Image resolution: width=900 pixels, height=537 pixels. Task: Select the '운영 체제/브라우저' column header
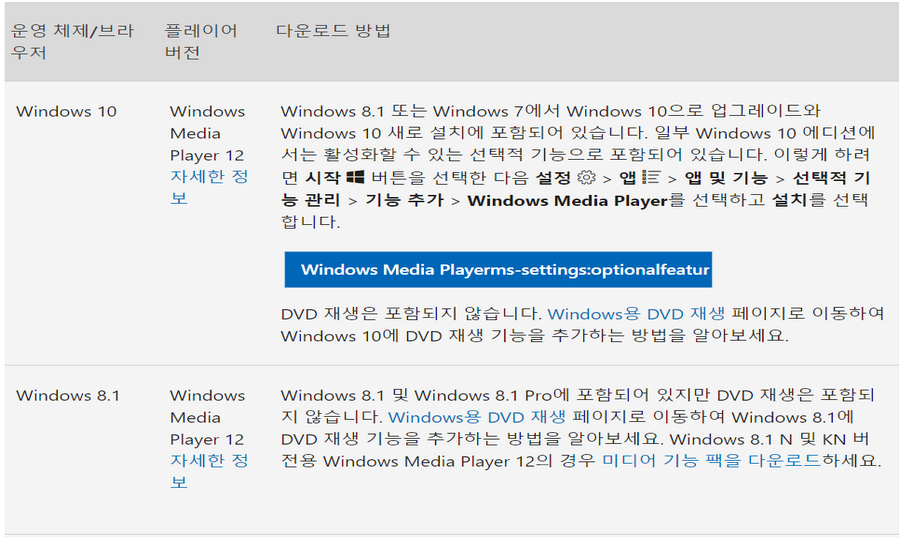[x=72, y=41]
